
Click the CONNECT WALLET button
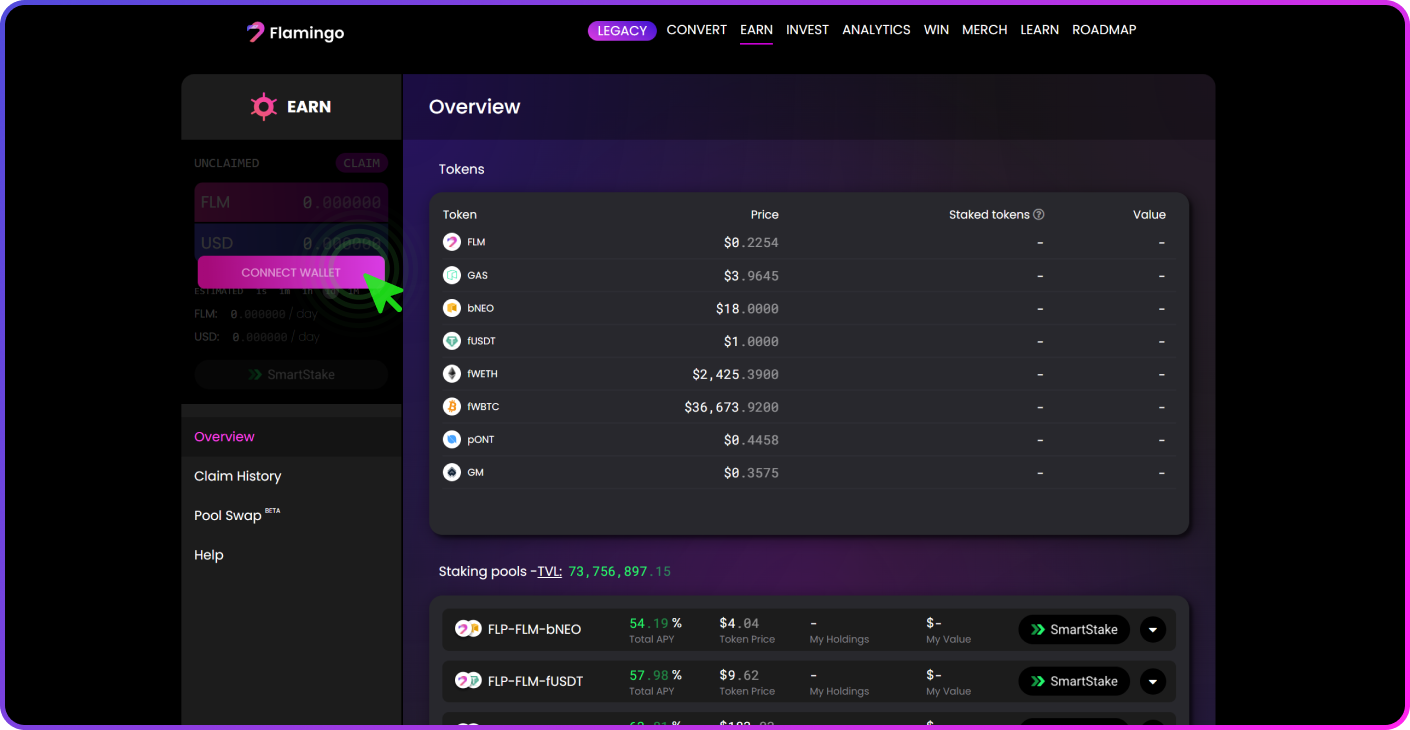(x=291, y=272)
